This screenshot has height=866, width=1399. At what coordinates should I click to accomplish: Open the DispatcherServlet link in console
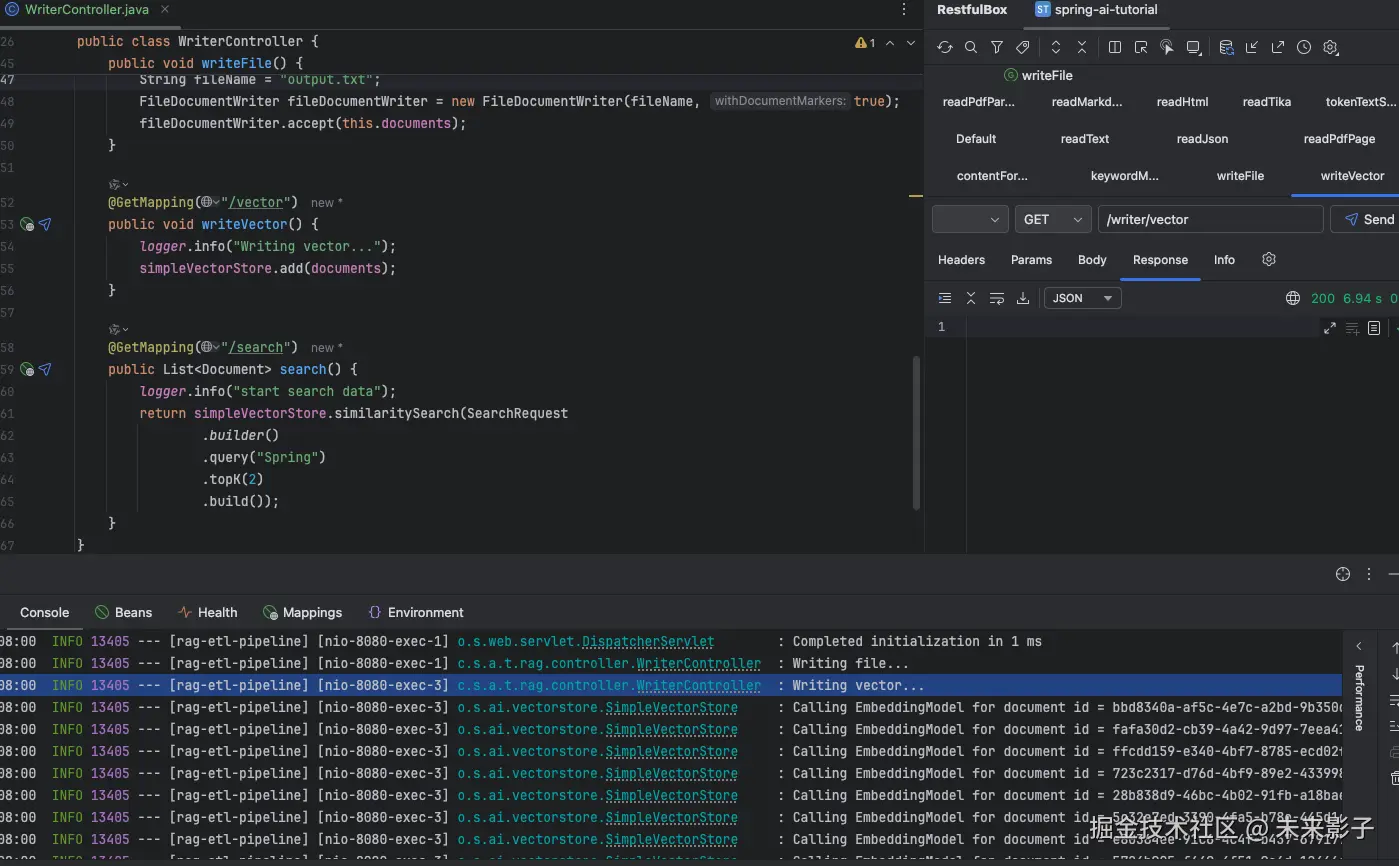648,642
